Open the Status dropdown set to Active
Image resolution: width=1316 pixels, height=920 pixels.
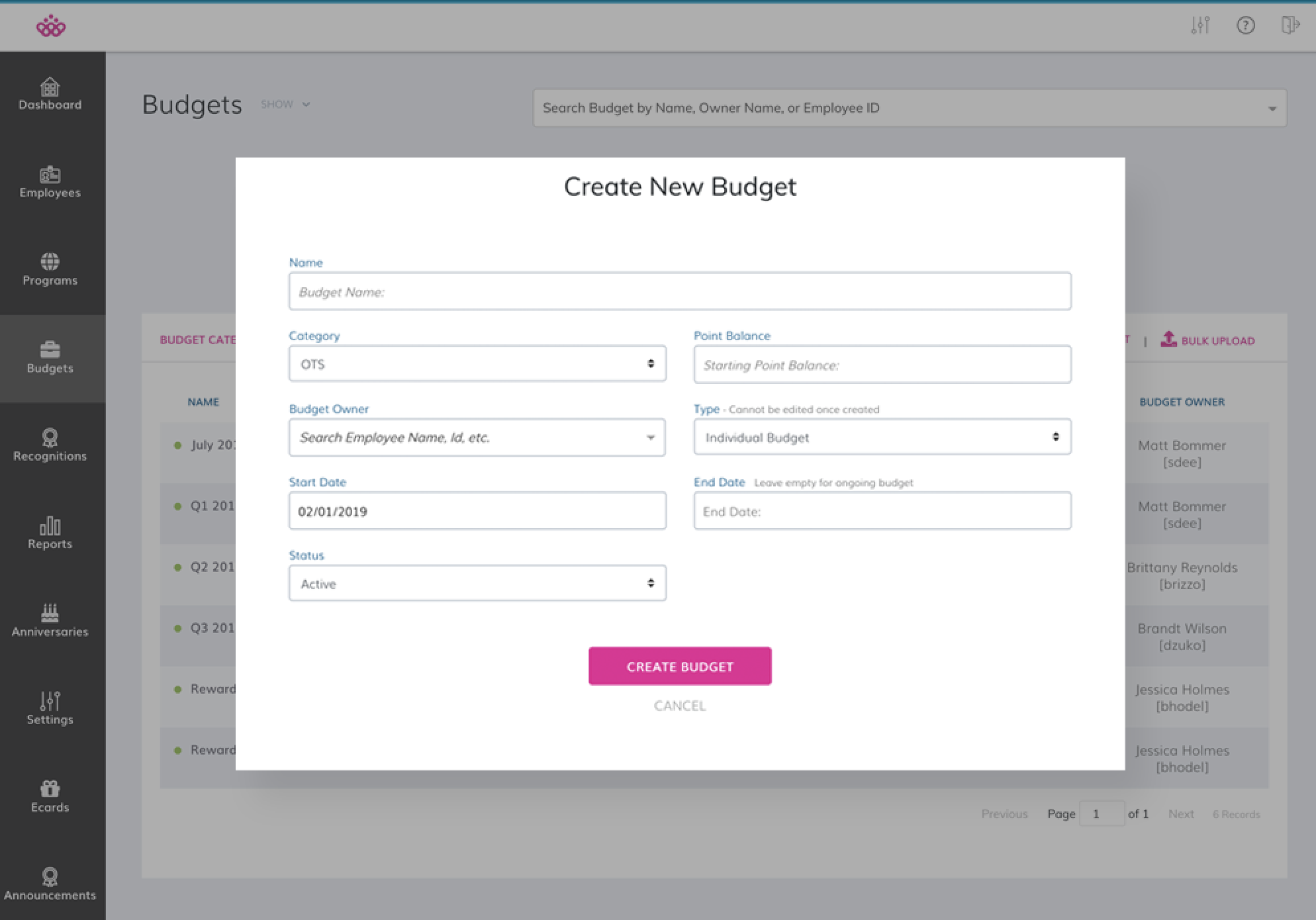coord(477,583)
